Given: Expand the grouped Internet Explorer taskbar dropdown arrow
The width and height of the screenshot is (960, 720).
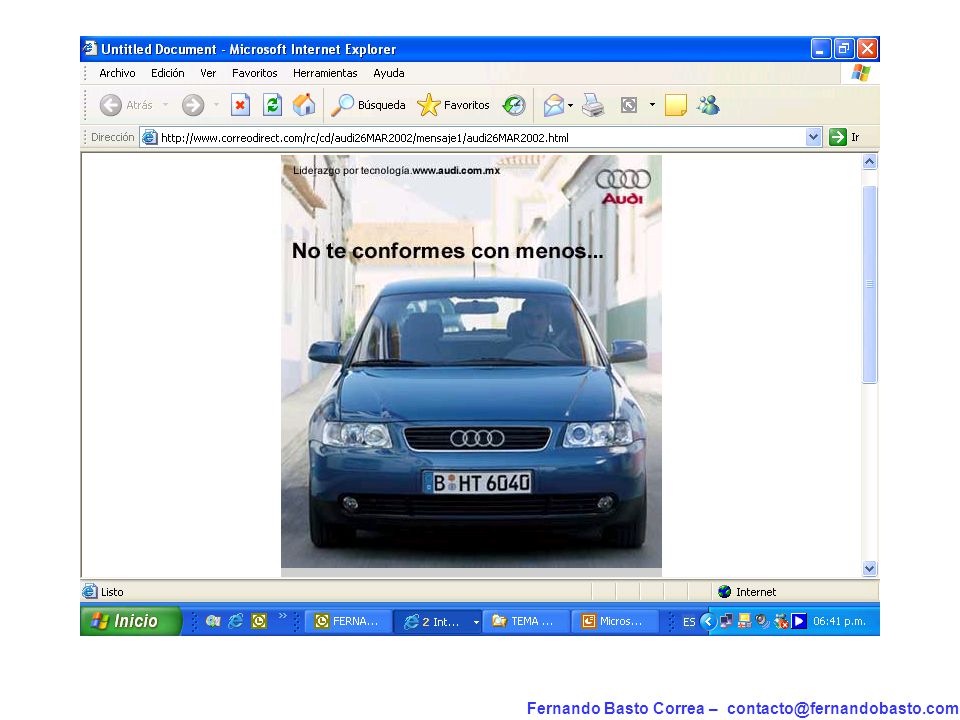Looking at the screenshot, I should (x=476, y=622).
